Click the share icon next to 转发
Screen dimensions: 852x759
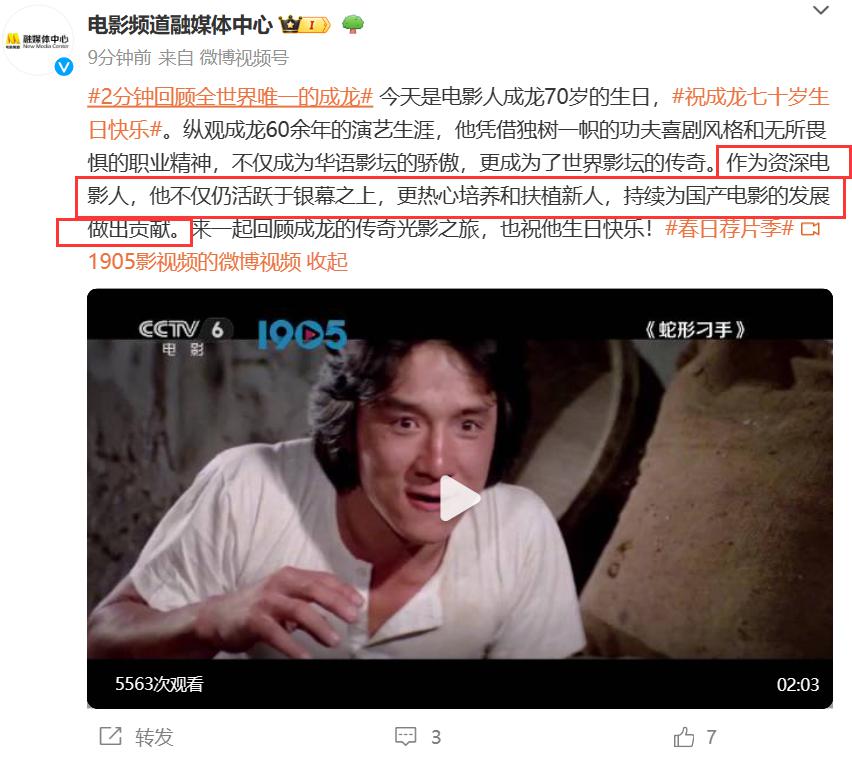coord(111,736)
